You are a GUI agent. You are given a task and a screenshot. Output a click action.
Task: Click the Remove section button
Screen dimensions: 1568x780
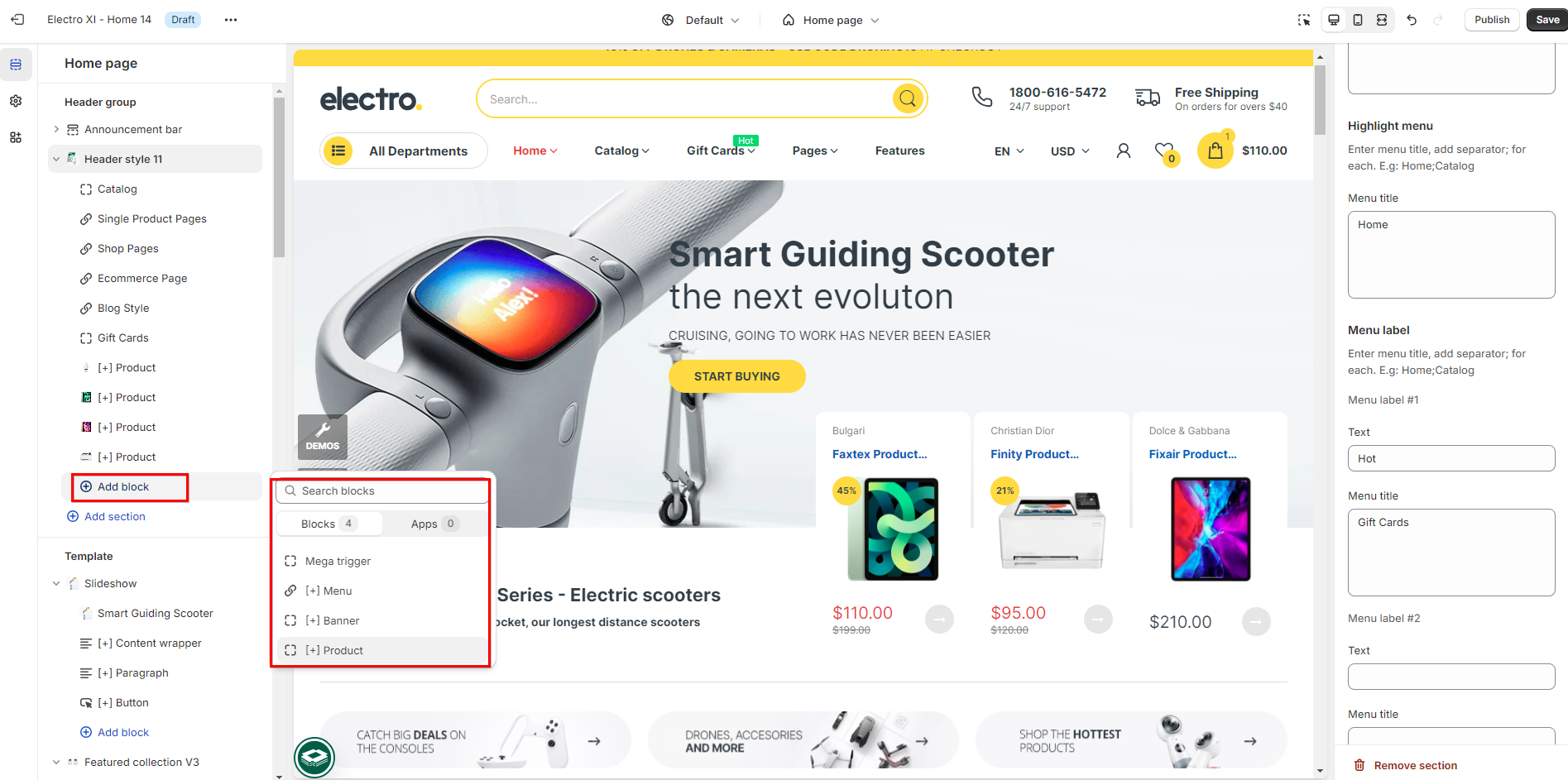pyautogui.click(x=1405, y=765)
